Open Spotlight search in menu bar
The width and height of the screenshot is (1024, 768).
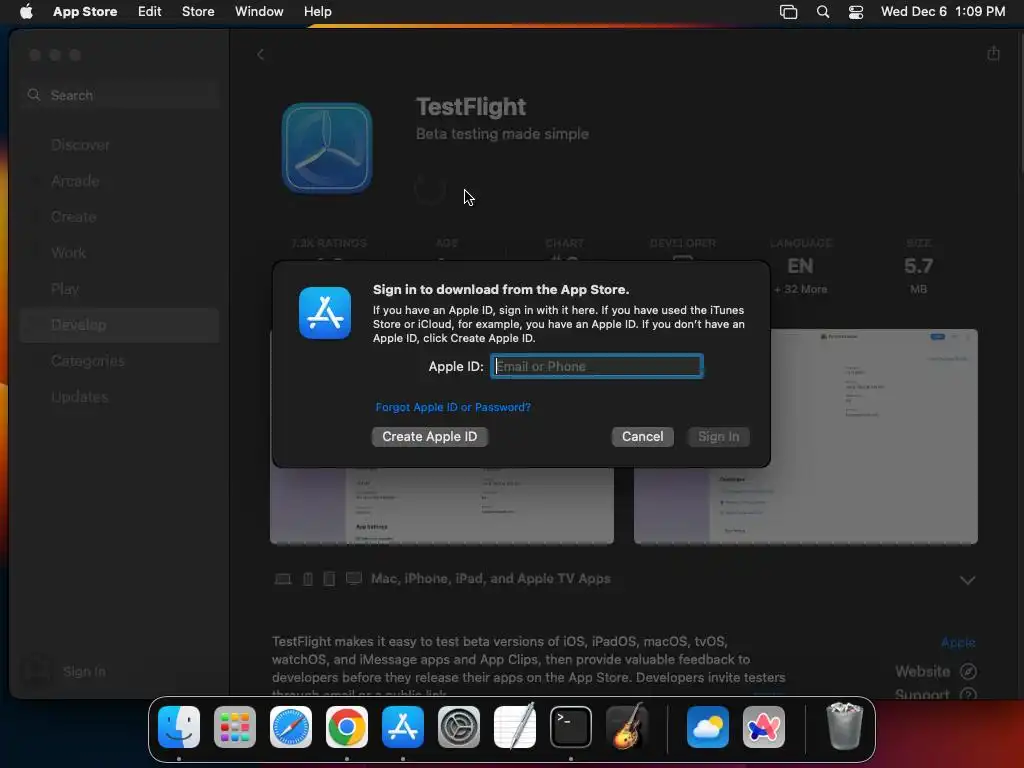(823, 12)
